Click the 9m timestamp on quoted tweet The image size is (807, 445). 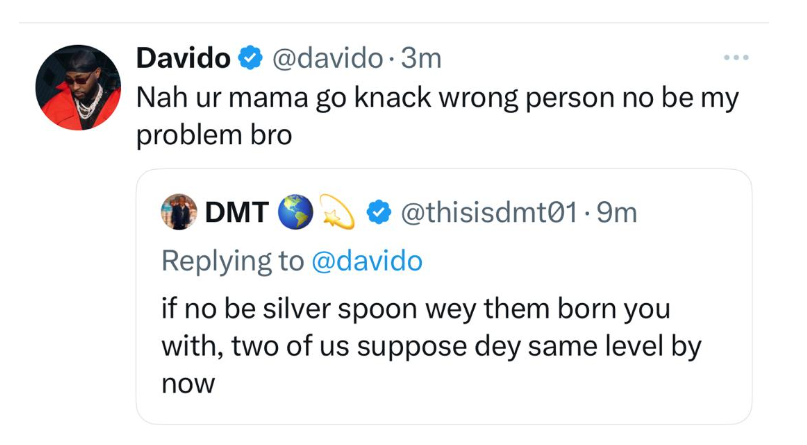tap(616, 213)
